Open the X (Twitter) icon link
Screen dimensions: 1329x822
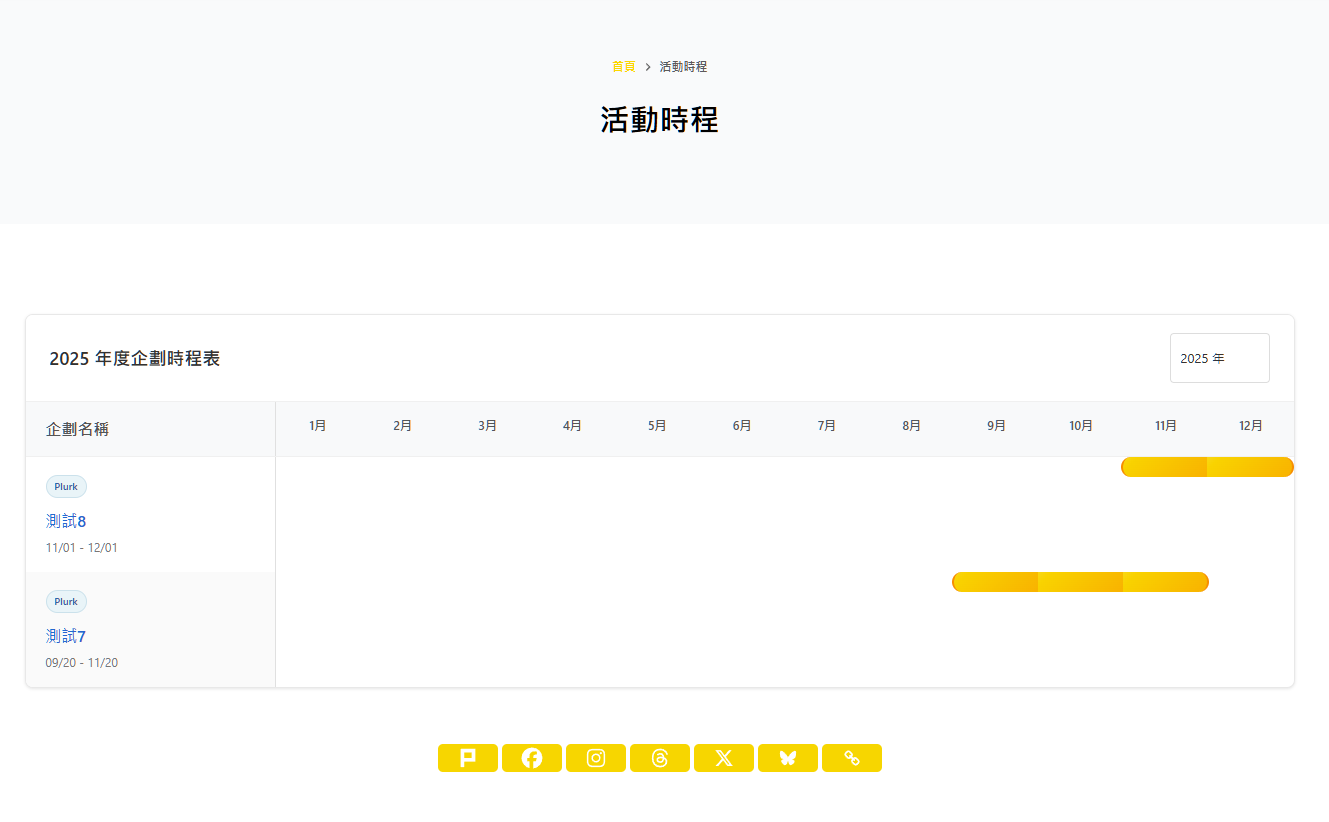723,758
